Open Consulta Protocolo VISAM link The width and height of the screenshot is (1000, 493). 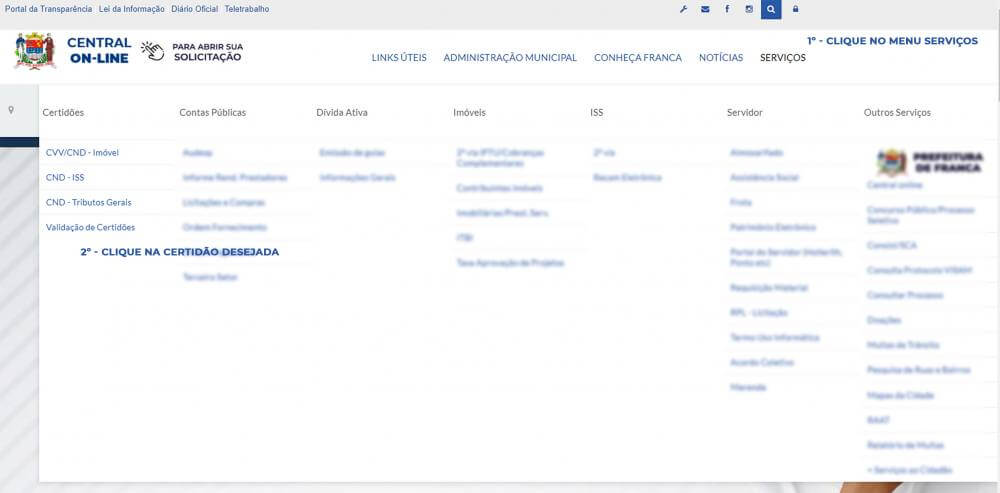[920, 270]
